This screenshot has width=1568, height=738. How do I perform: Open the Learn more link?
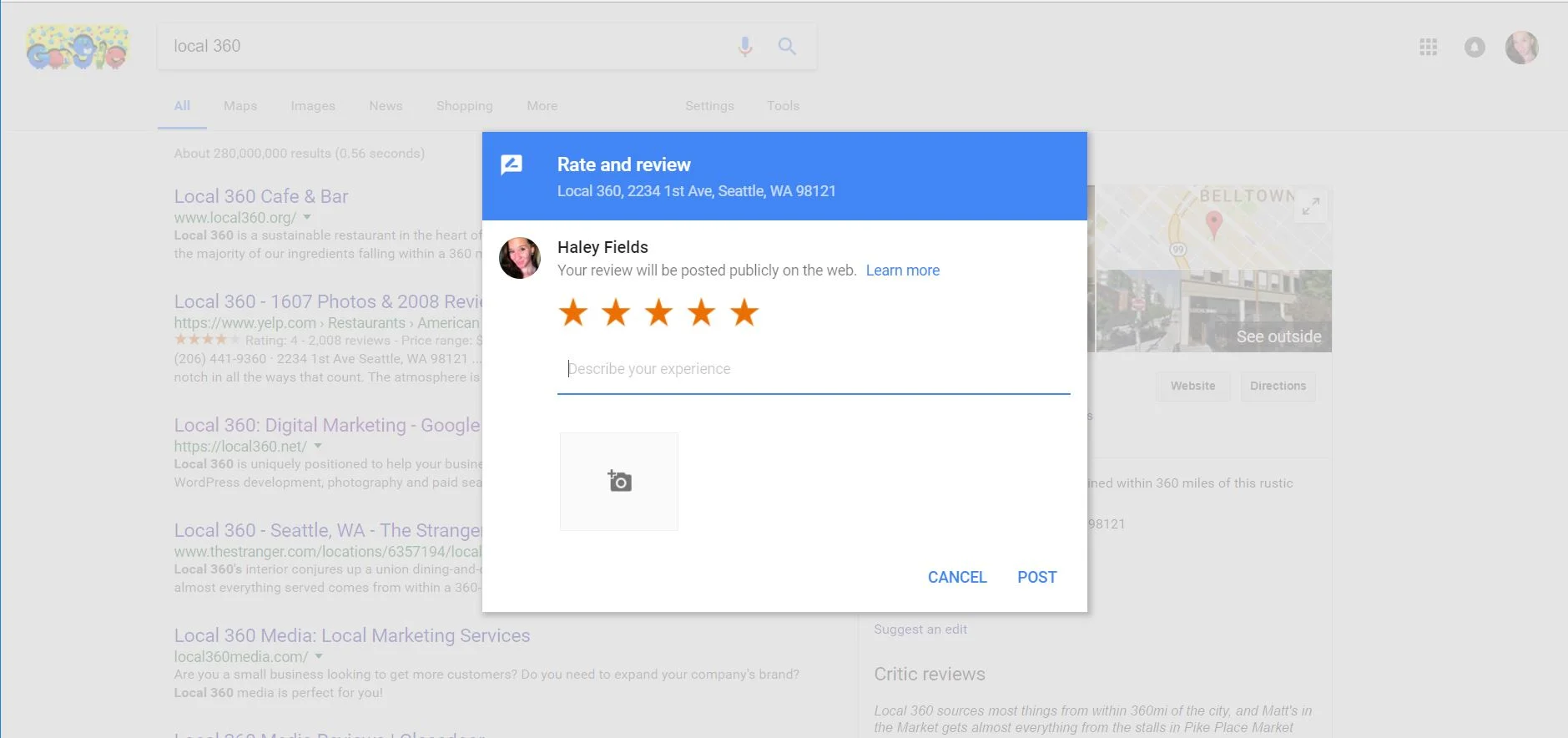(x=903, y=270)
